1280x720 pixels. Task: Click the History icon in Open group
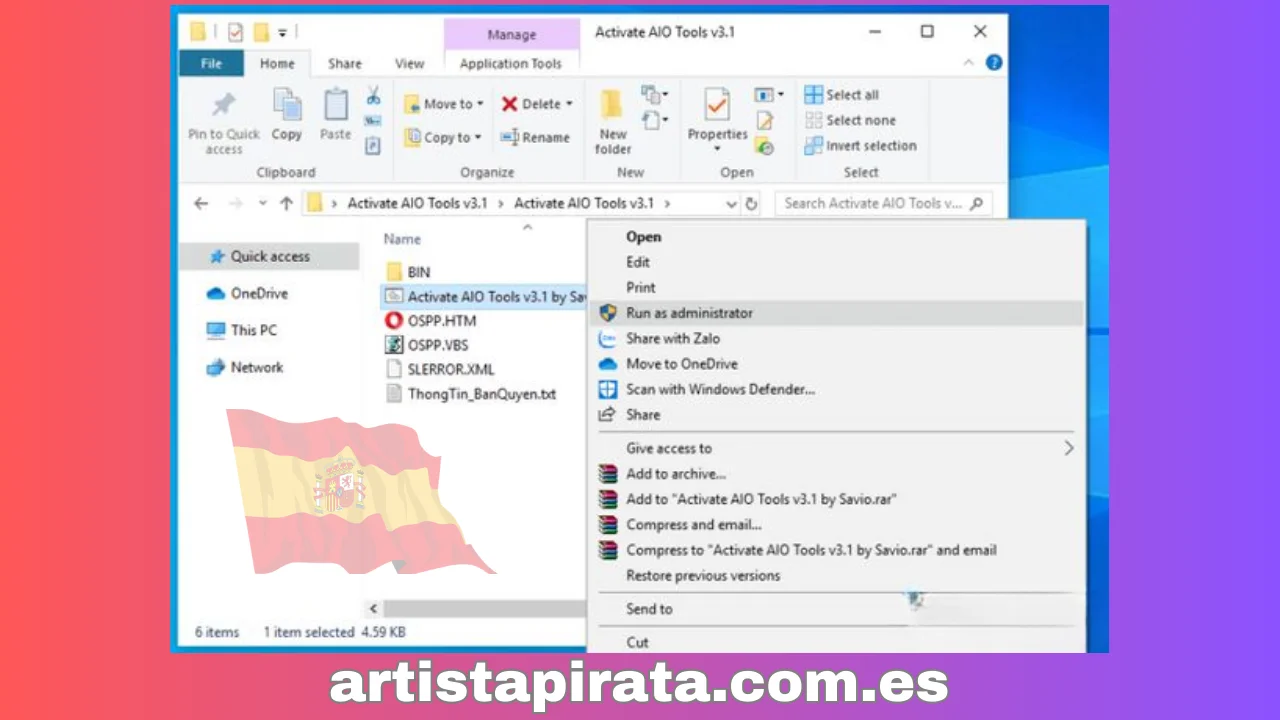pos(765,146)
